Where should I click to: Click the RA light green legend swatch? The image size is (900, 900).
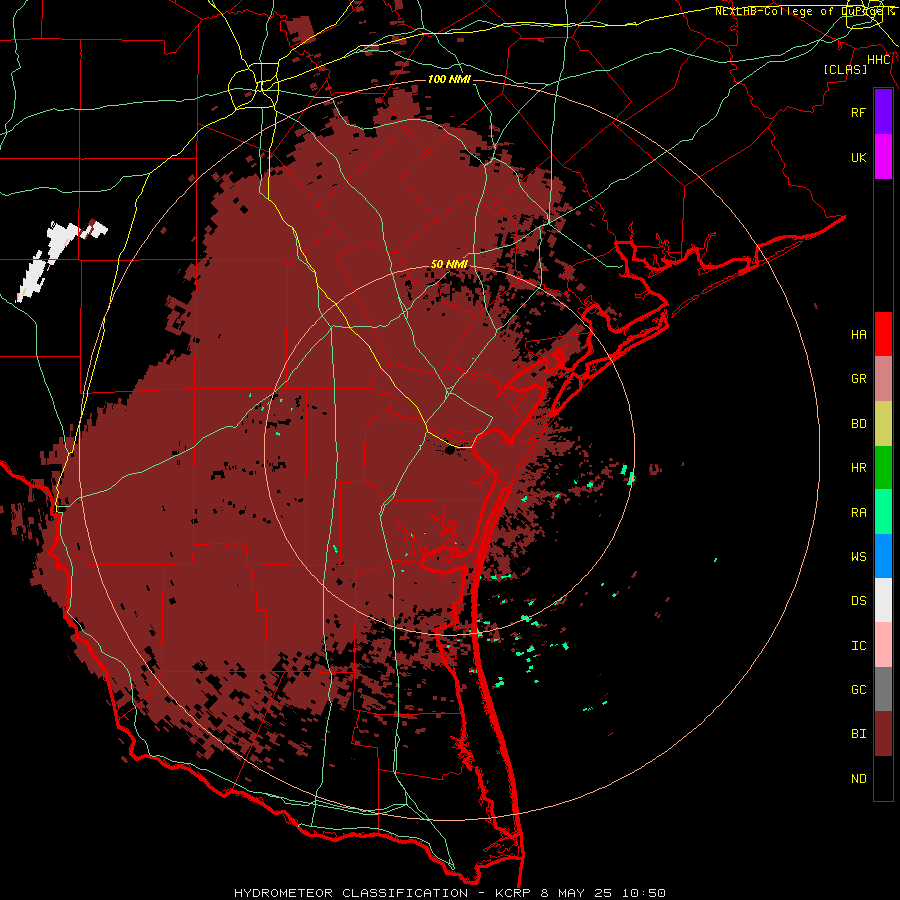(883, 512)
